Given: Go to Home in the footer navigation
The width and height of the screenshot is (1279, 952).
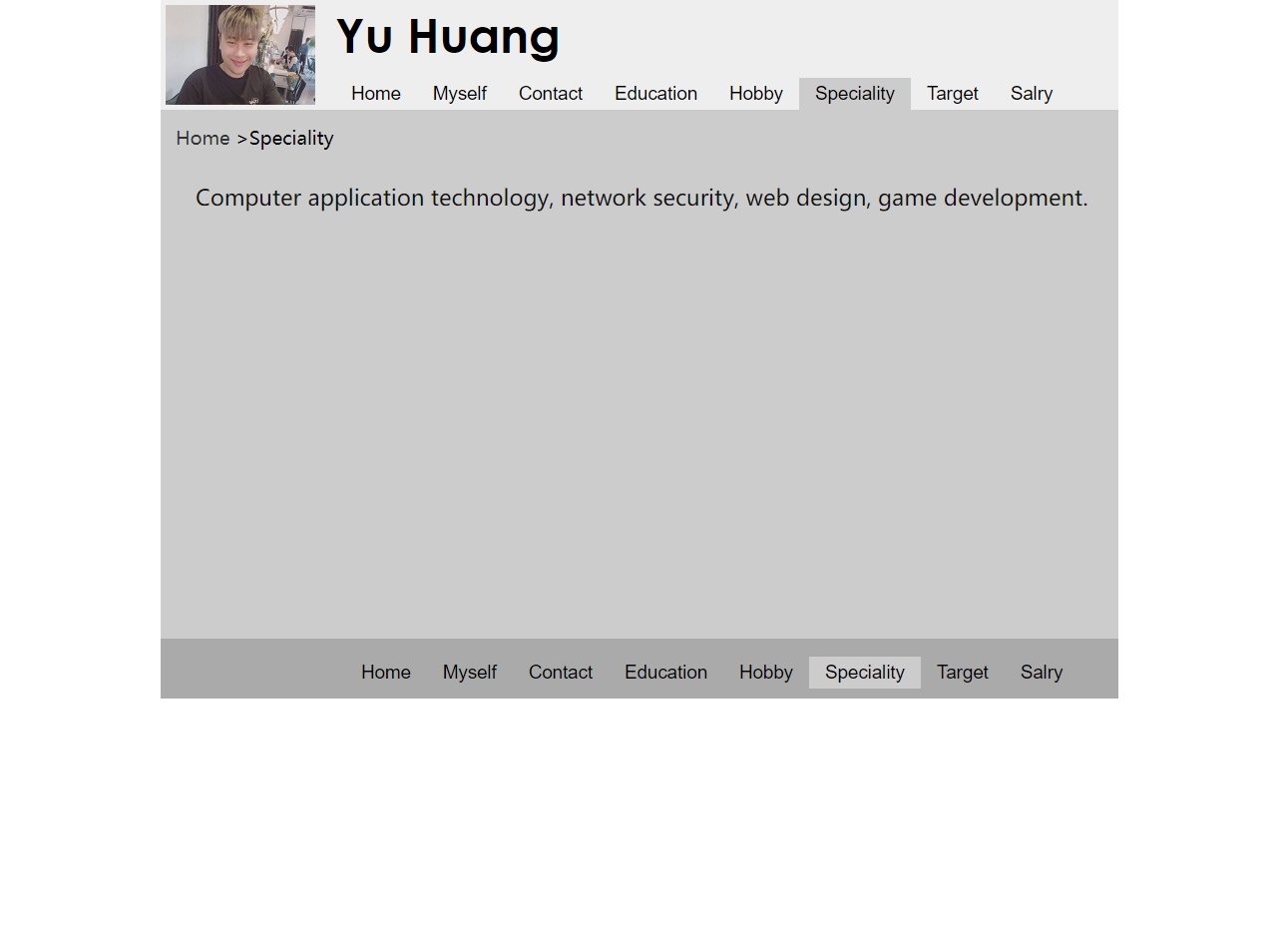Looking at the screenshot, I should (386, 673).
